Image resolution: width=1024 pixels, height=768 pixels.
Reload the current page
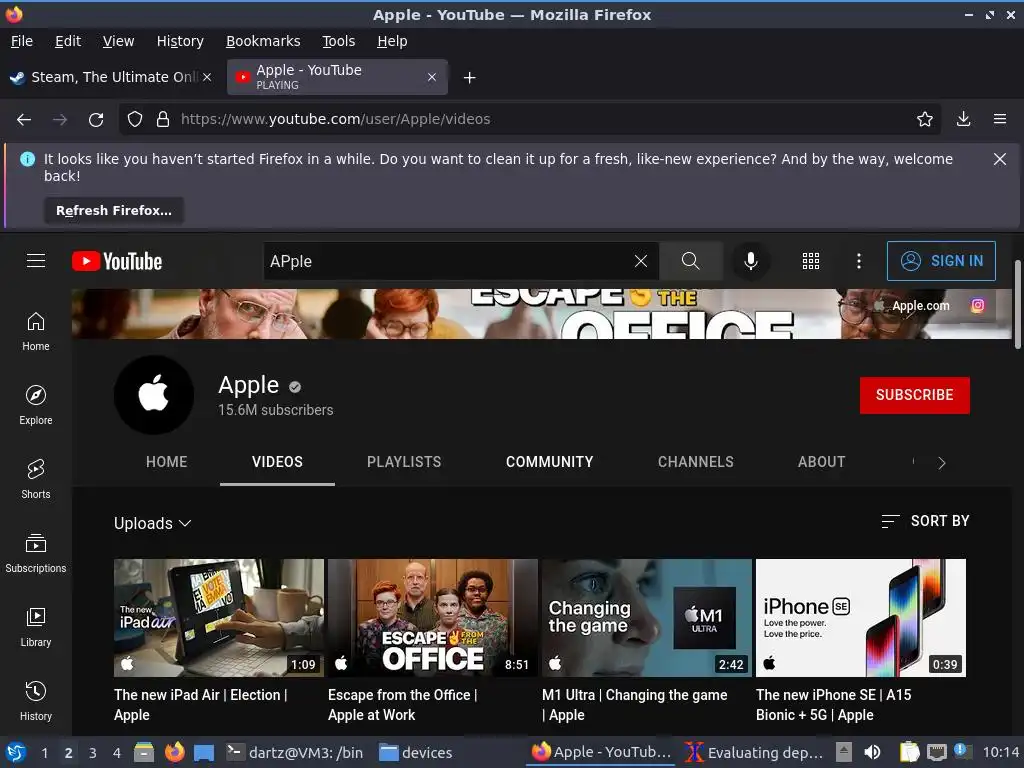(96, 120)
